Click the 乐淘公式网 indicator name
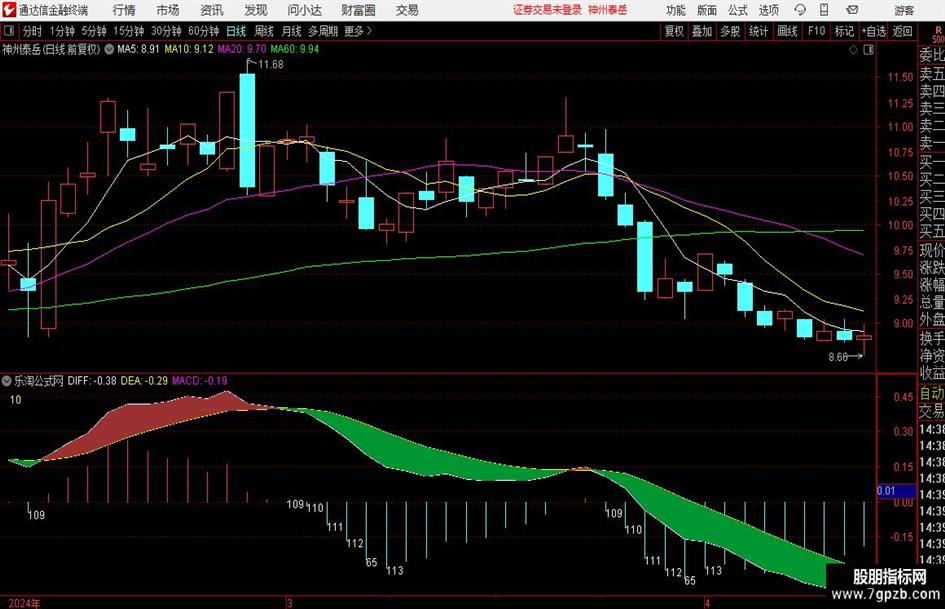945x609 pixels. click(x=39, y=380)
